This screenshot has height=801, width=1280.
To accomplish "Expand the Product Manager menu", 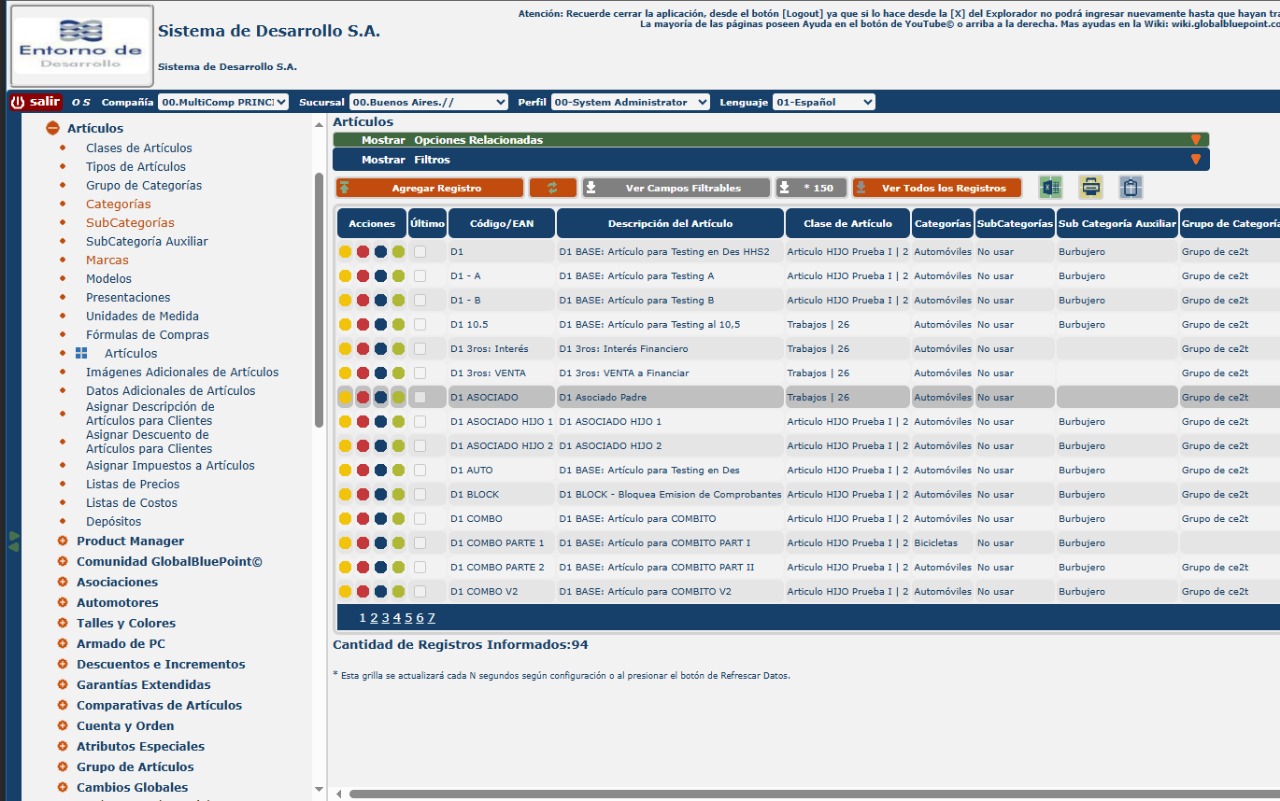I will coord(62,541).
